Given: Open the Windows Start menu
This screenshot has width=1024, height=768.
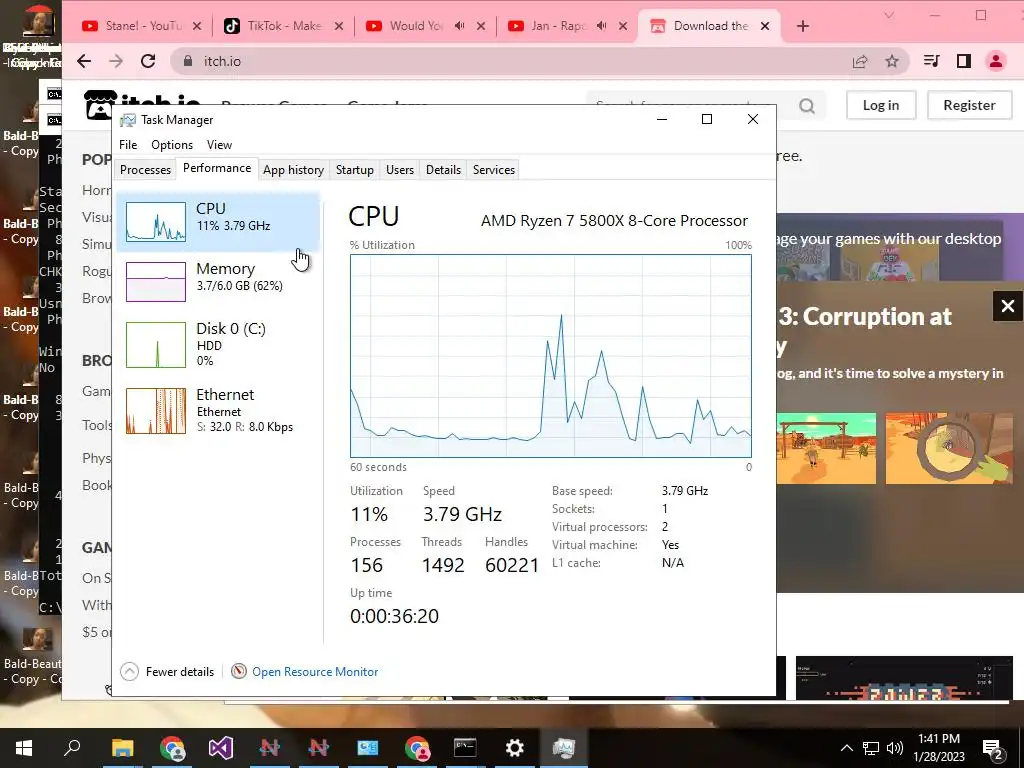Looking at the screenshot, I should (x=24, y=748).
